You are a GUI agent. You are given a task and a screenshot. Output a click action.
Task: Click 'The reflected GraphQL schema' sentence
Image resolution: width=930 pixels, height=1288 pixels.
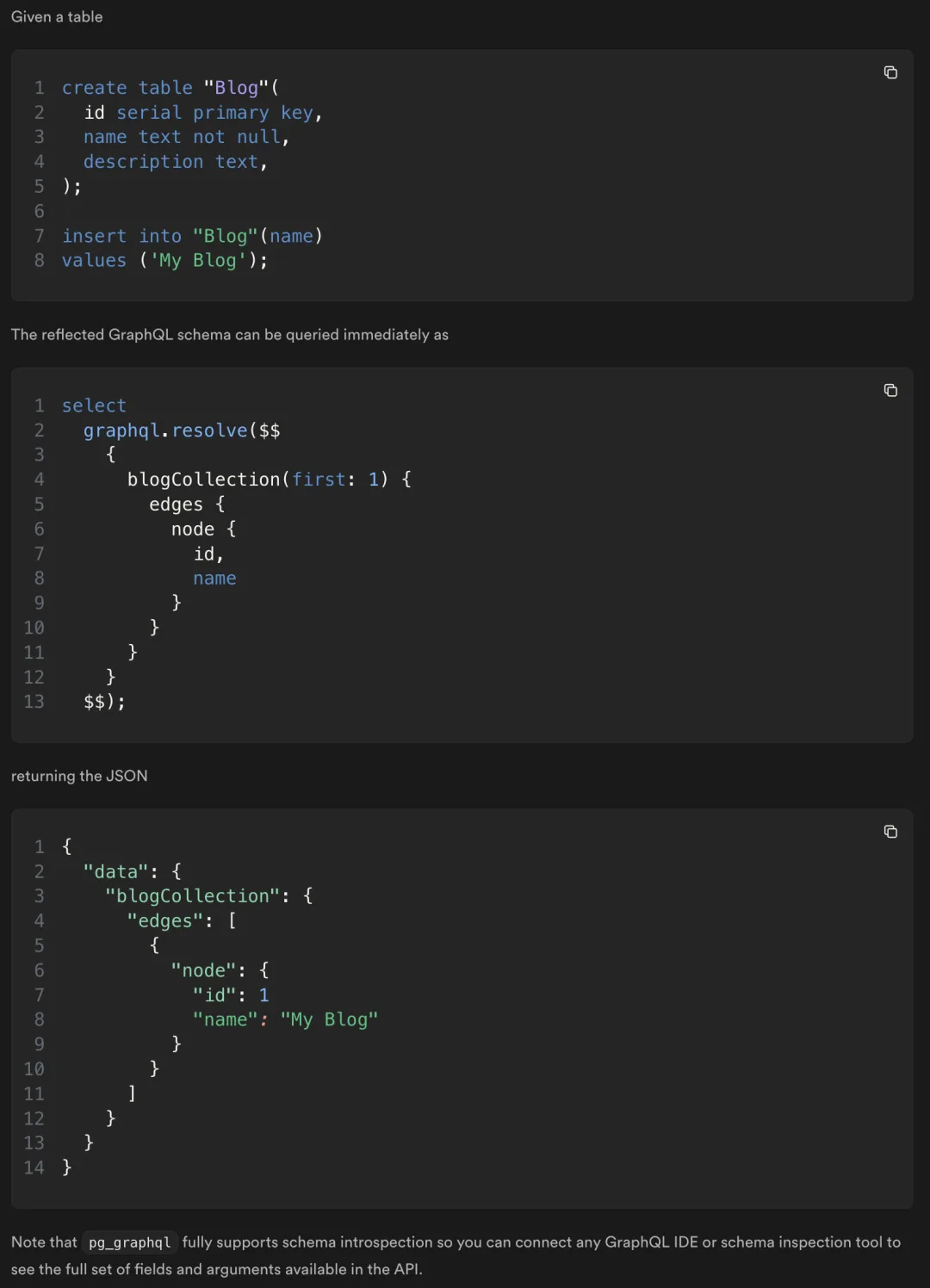pyautogui.click(x=229, y=334)
